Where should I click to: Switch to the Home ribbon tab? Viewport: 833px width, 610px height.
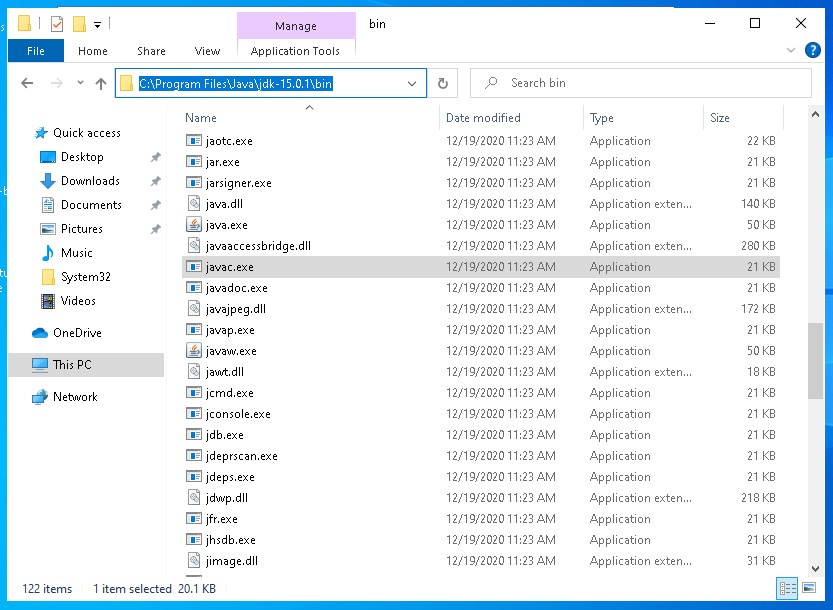pos(92,51)
